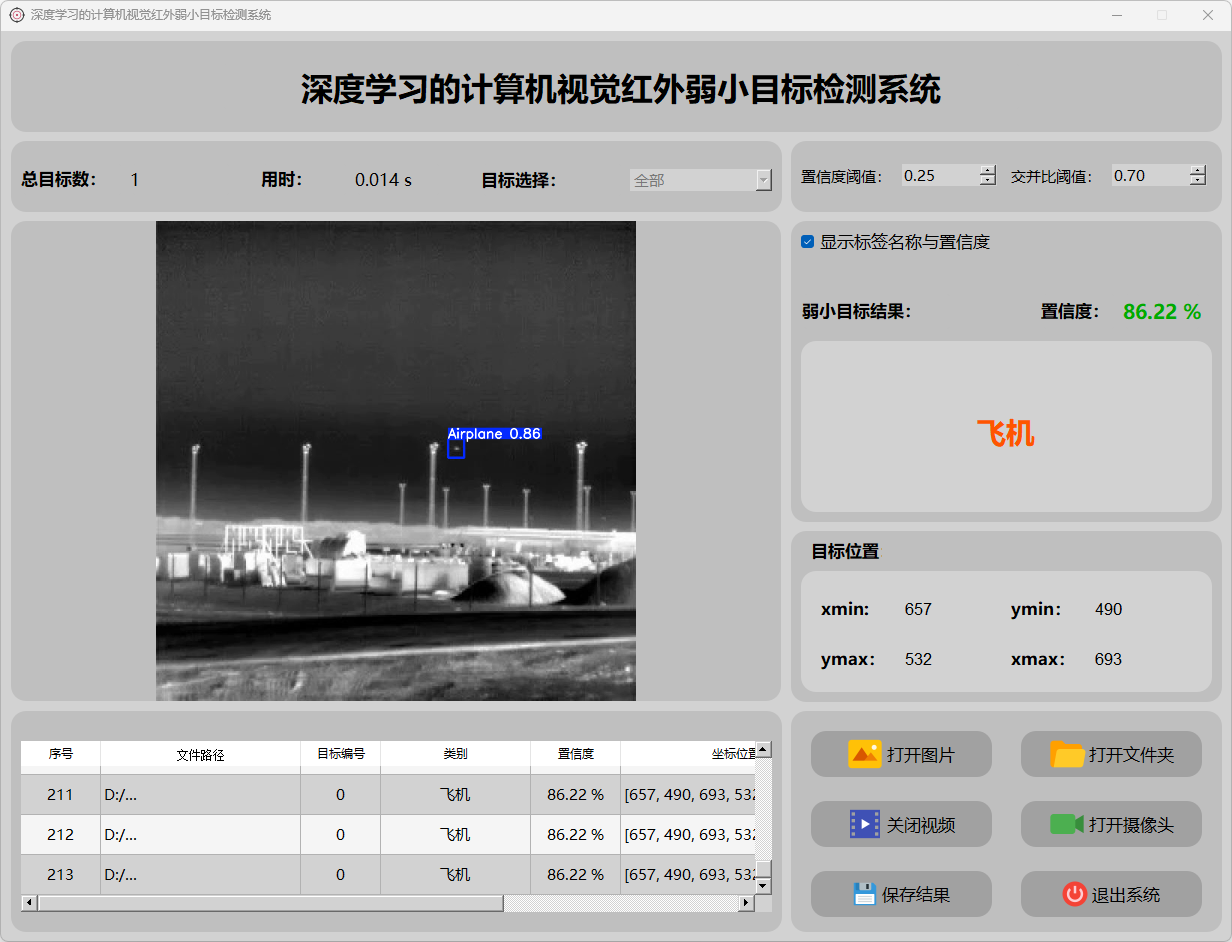Image resolution: width=1232 pixels, height=942 pixels.
Task: Open the target selection dropdown
Action: point(700,180)
